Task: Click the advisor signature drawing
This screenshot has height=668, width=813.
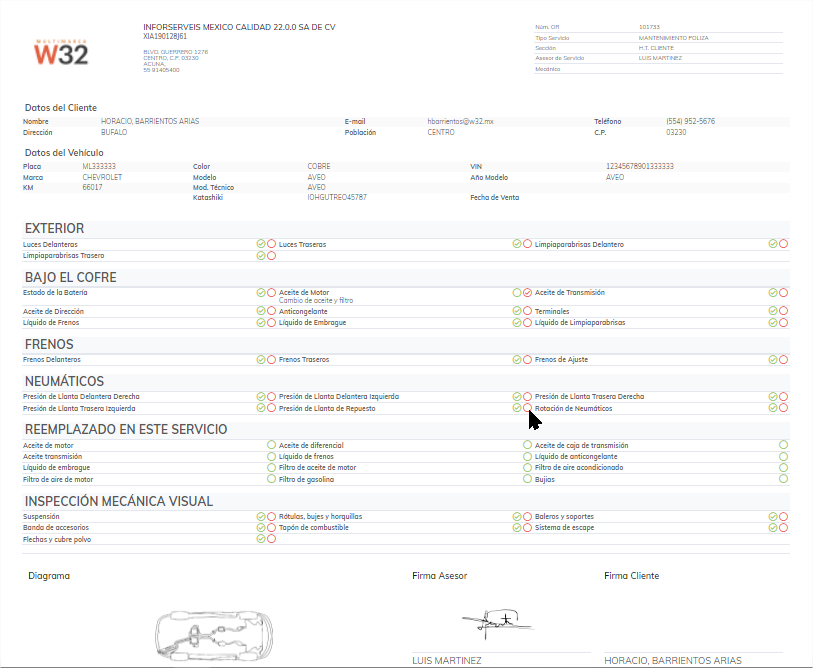Action: point(497,623)
